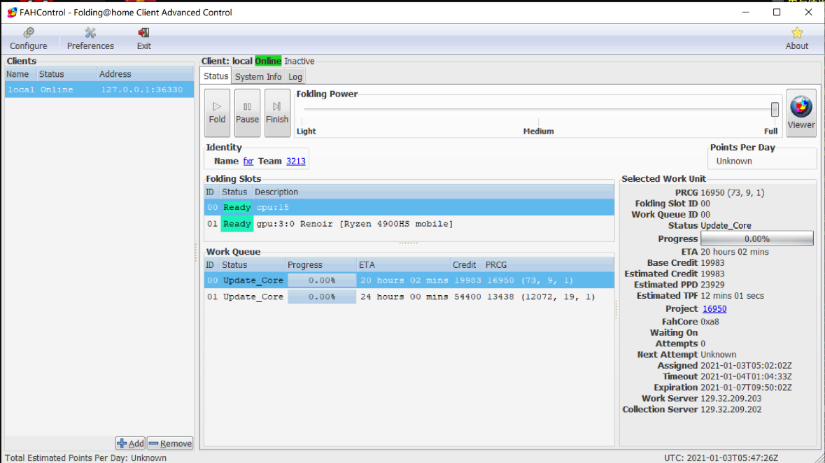This screenshot has height=463, width=825.
Task: Click the Clients Address column header
Action: click(145, 74)
